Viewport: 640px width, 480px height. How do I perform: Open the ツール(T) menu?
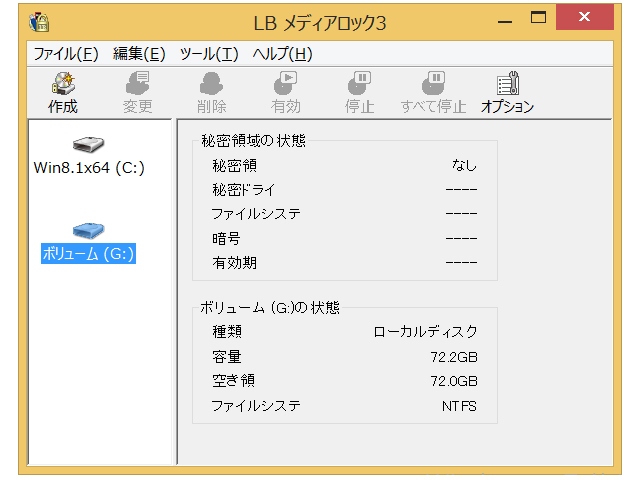click(x=209, y=54)
